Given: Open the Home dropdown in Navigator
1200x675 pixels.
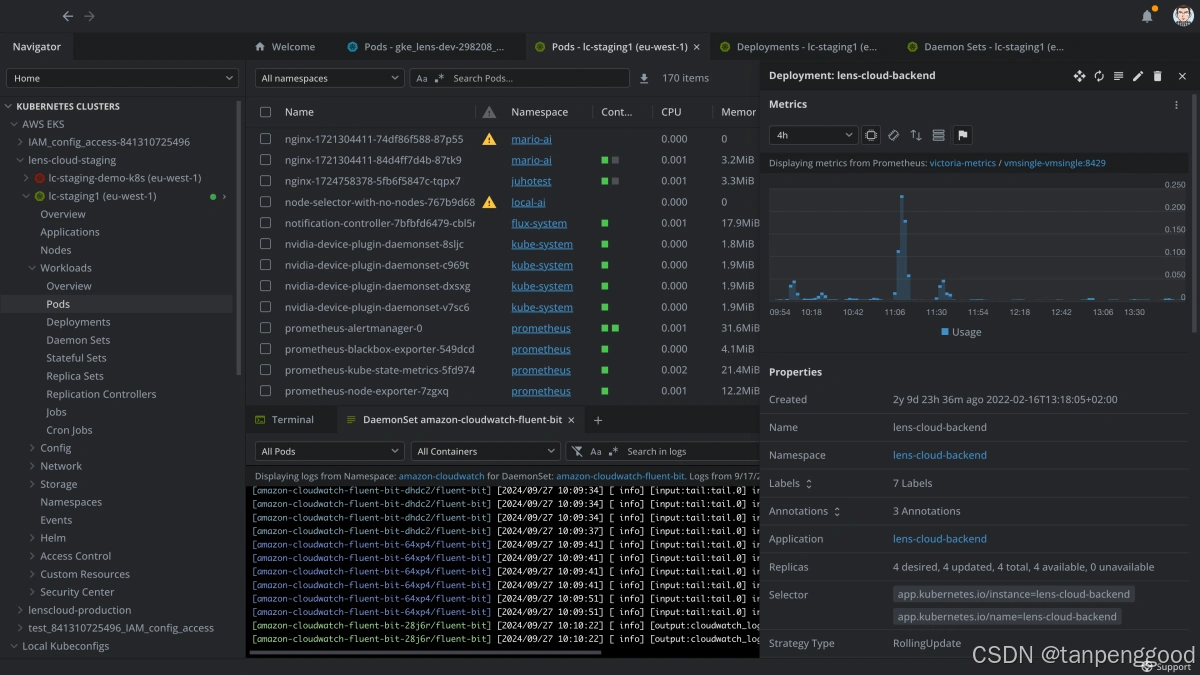Looking at the screenshot, I should pyautogui.click(x=122, y=78).
